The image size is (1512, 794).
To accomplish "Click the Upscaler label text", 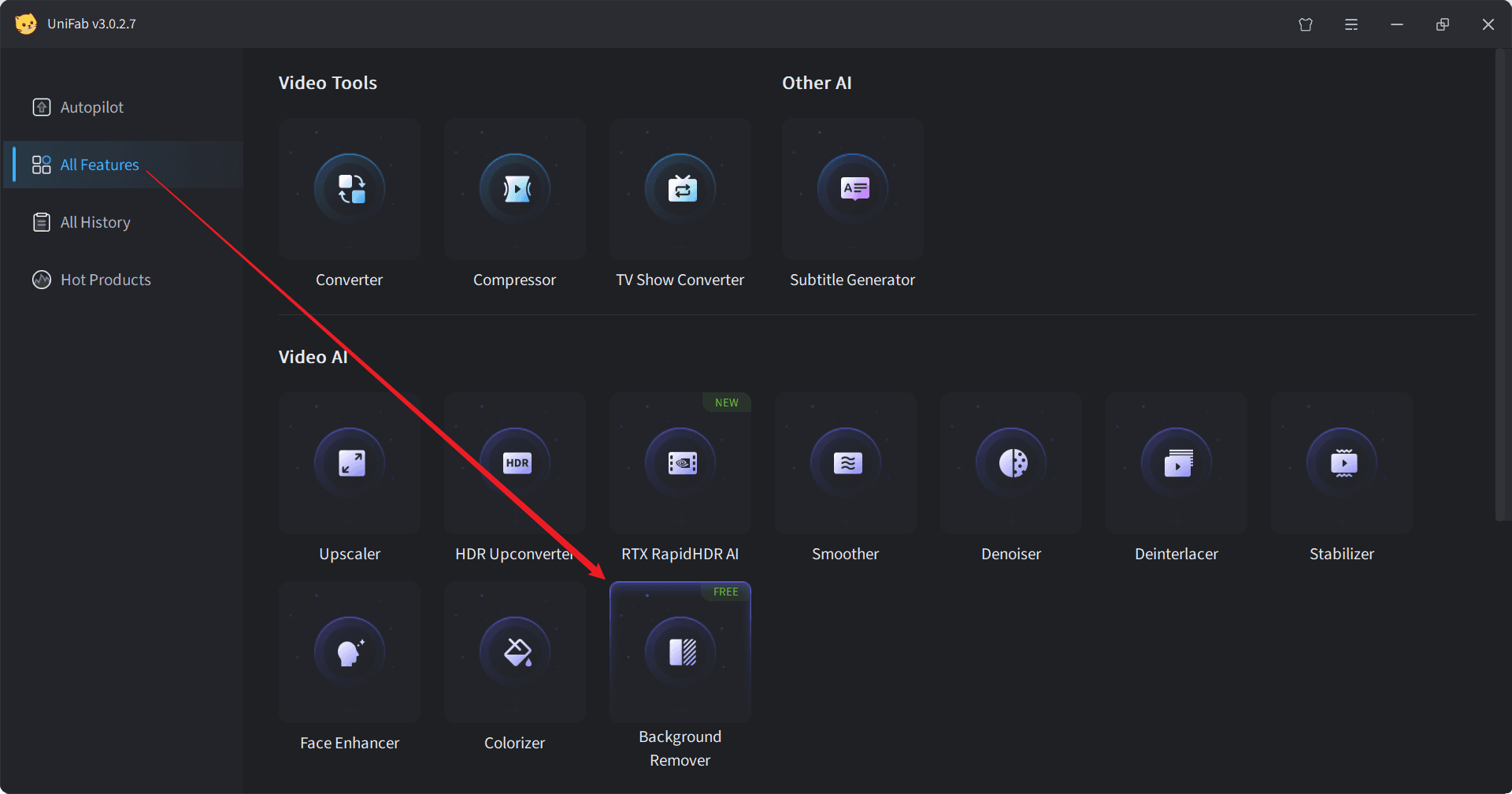I will tap(350, 554).
